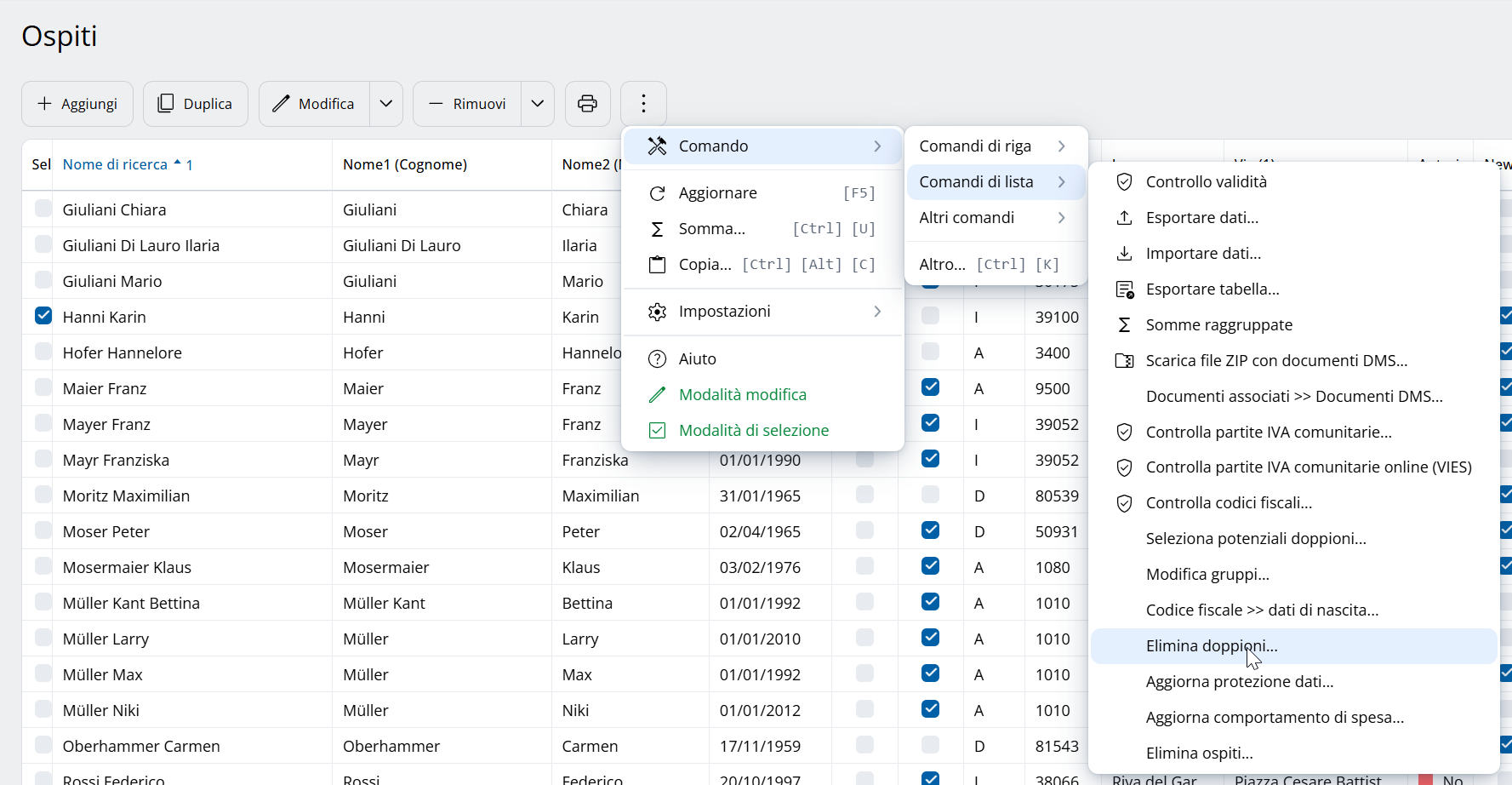Select the Oberhammer Carmen row checkbox
The image size is (1512, 785).
(x=43, y=745)
